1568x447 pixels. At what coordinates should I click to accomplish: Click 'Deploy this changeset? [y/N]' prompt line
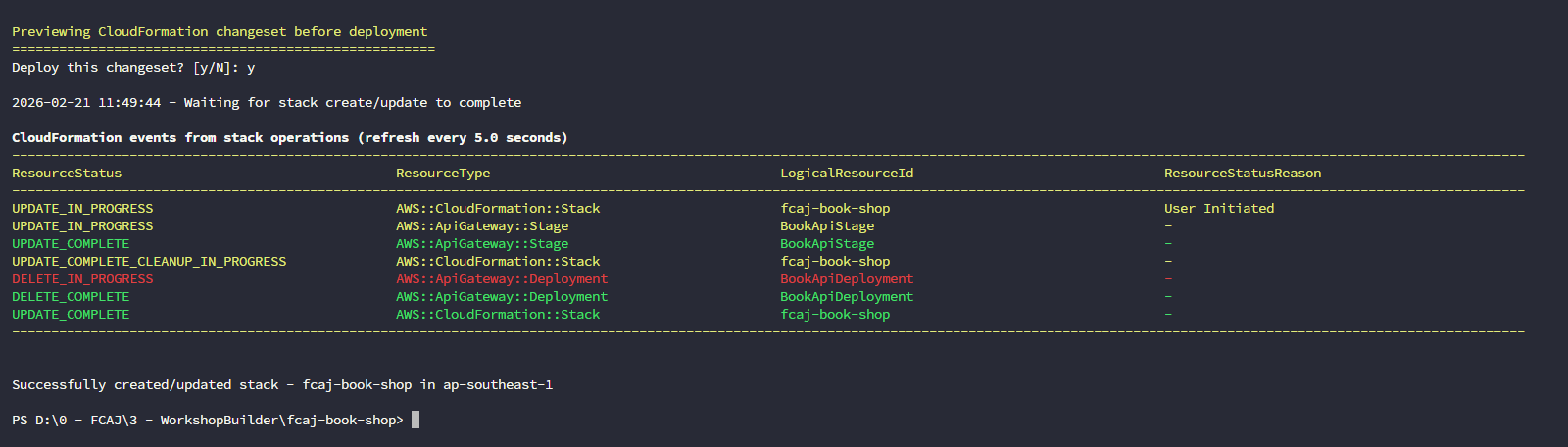pos(133,68)
